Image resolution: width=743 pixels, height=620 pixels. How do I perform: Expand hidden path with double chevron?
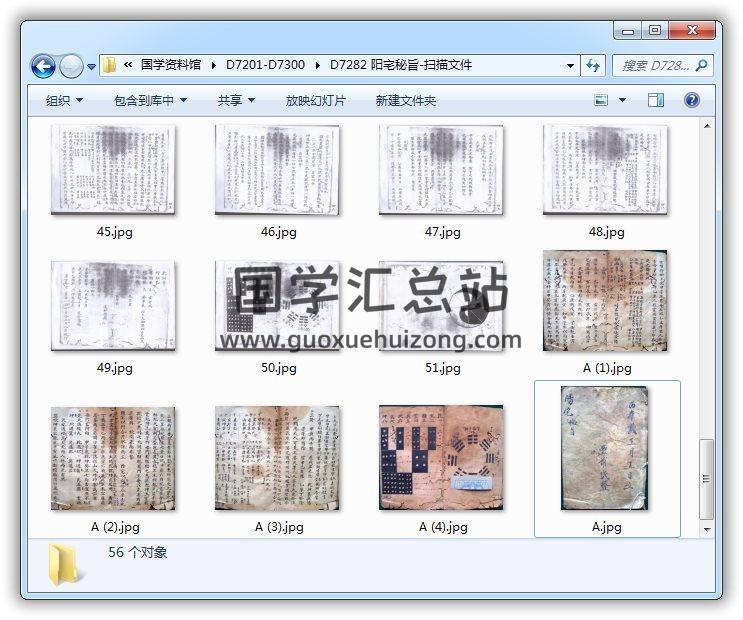click(128, 64)
